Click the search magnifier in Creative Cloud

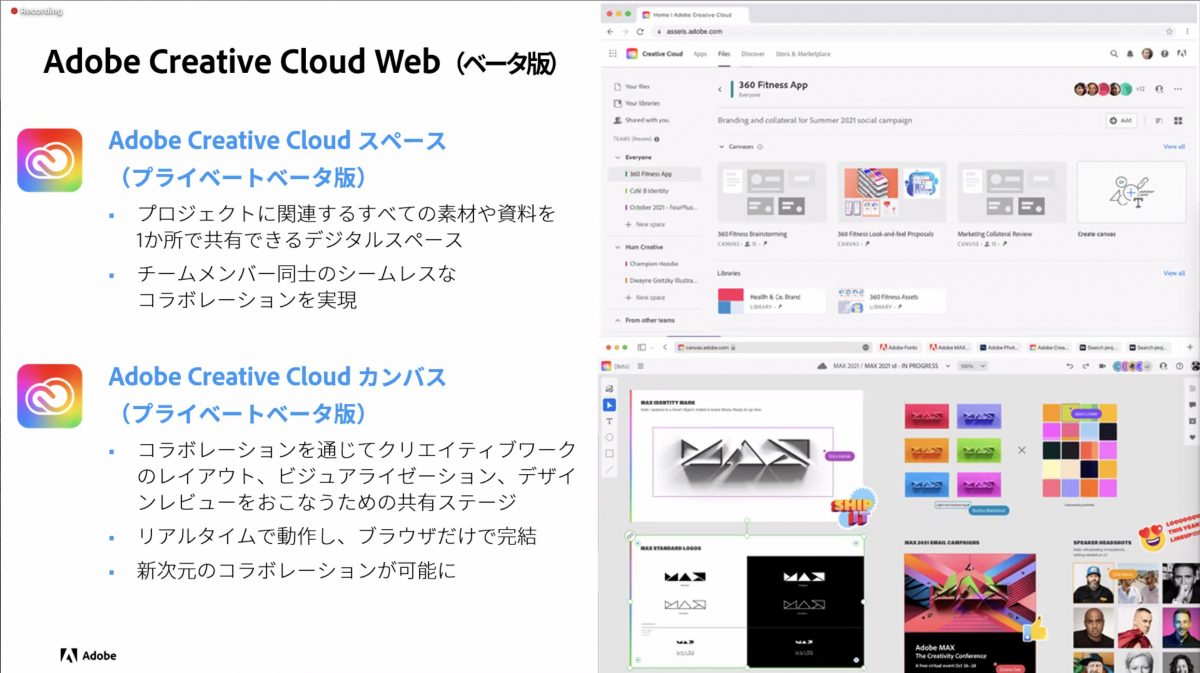click(x=1114, y=54)
